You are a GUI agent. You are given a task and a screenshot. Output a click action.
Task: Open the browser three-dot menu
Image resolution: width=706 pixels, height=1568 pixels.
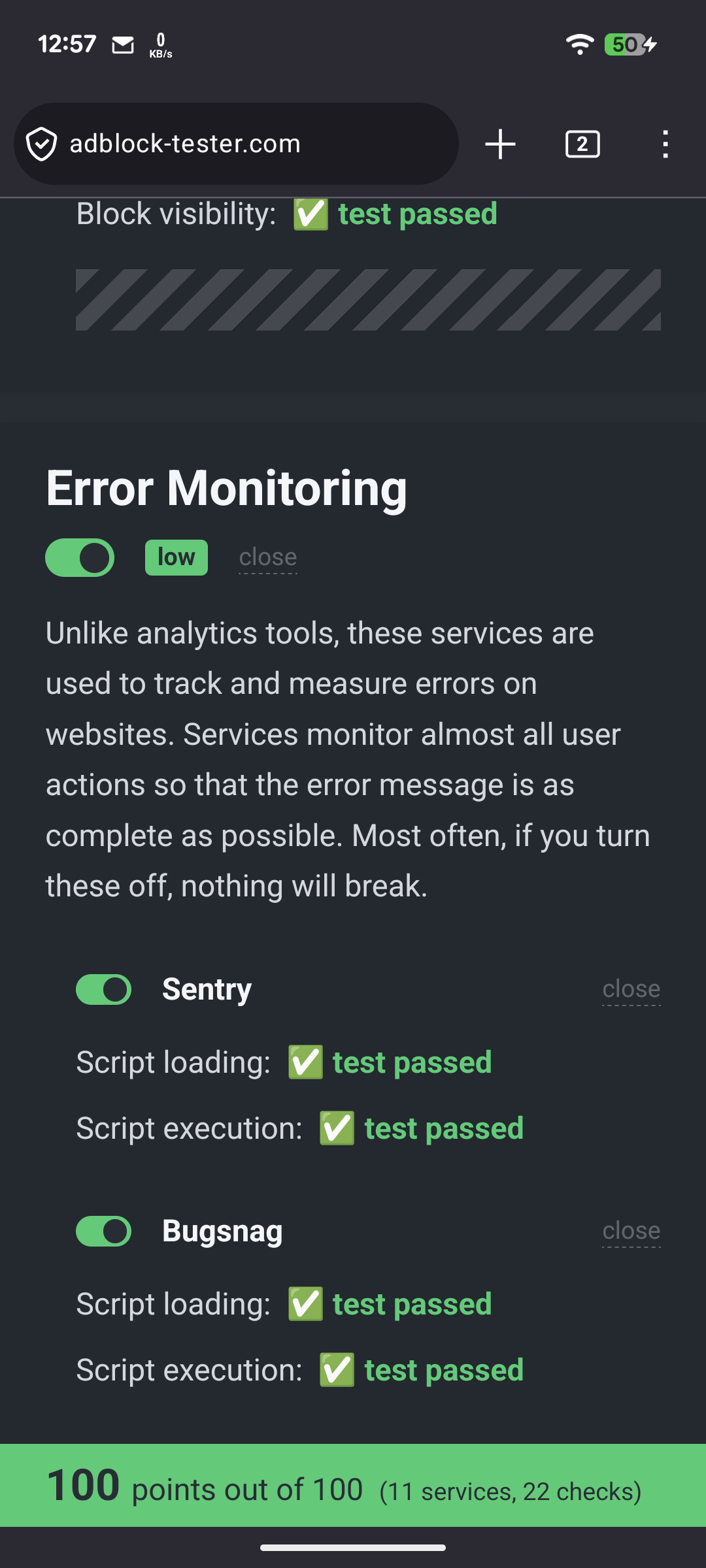665,144
